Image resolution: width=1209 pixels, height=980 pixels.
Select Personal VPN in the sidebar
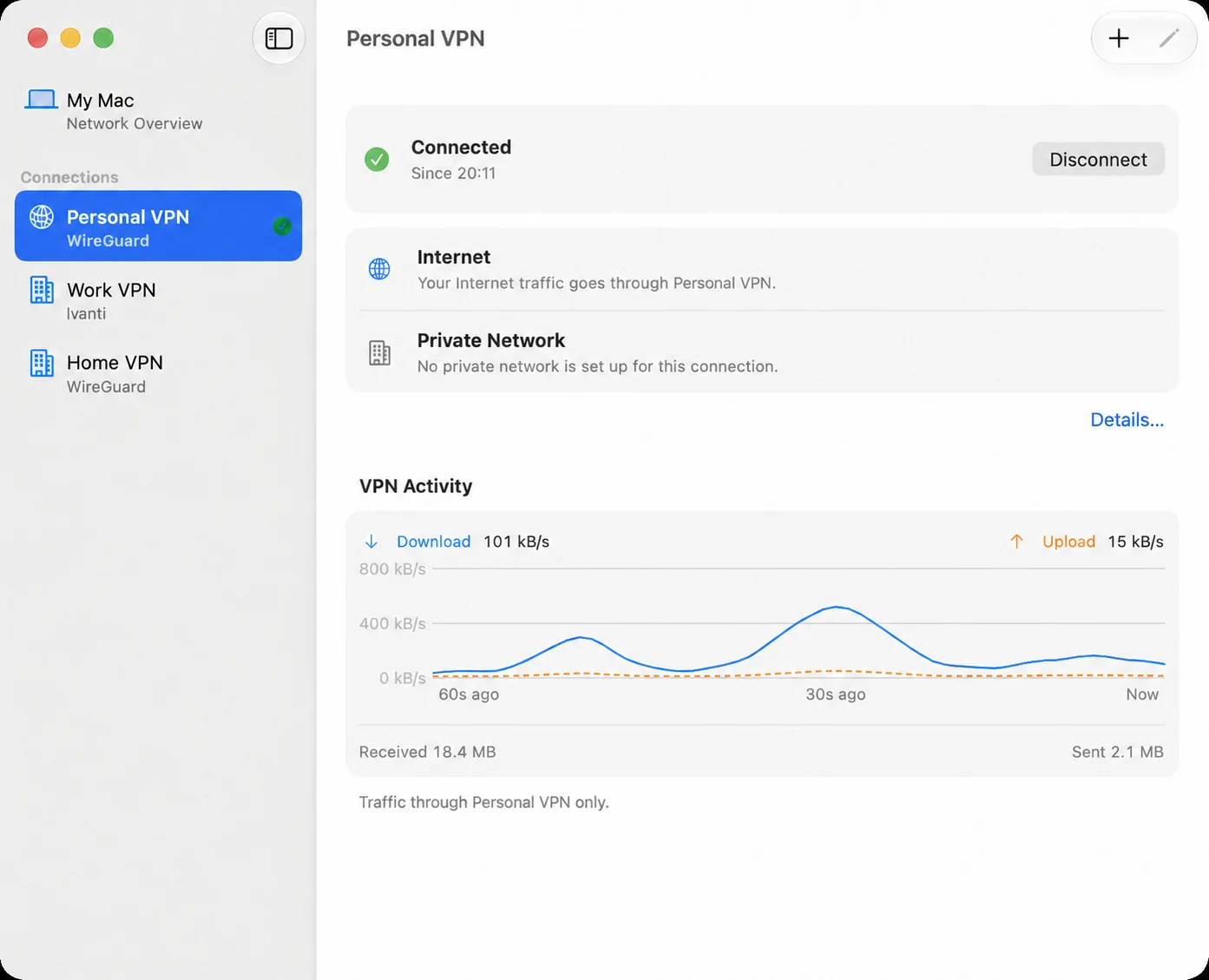click(x=158, y=226)
